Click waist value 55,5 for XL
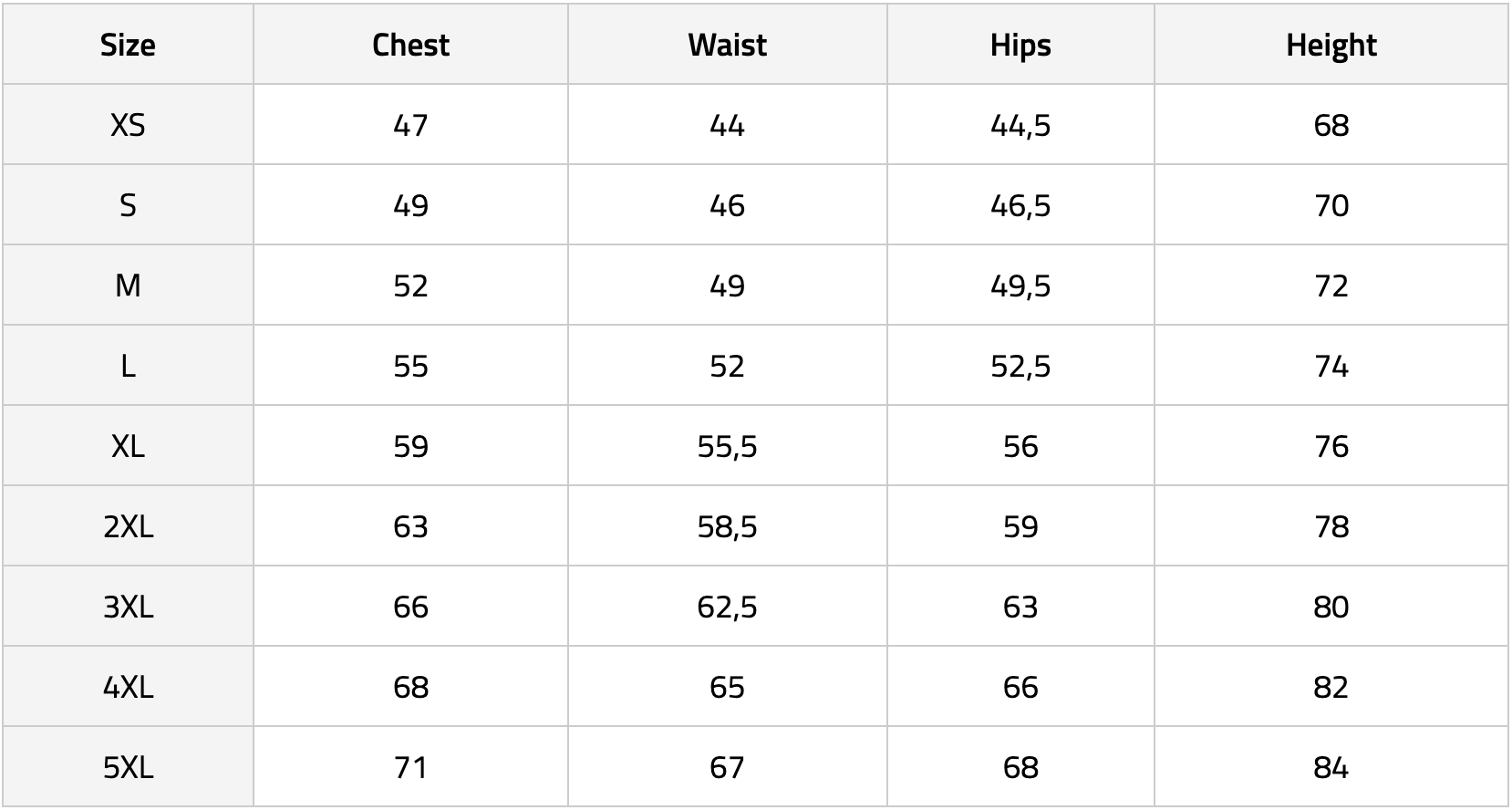This screenshot has height=810, width=1512. click(x=727, y=446)
